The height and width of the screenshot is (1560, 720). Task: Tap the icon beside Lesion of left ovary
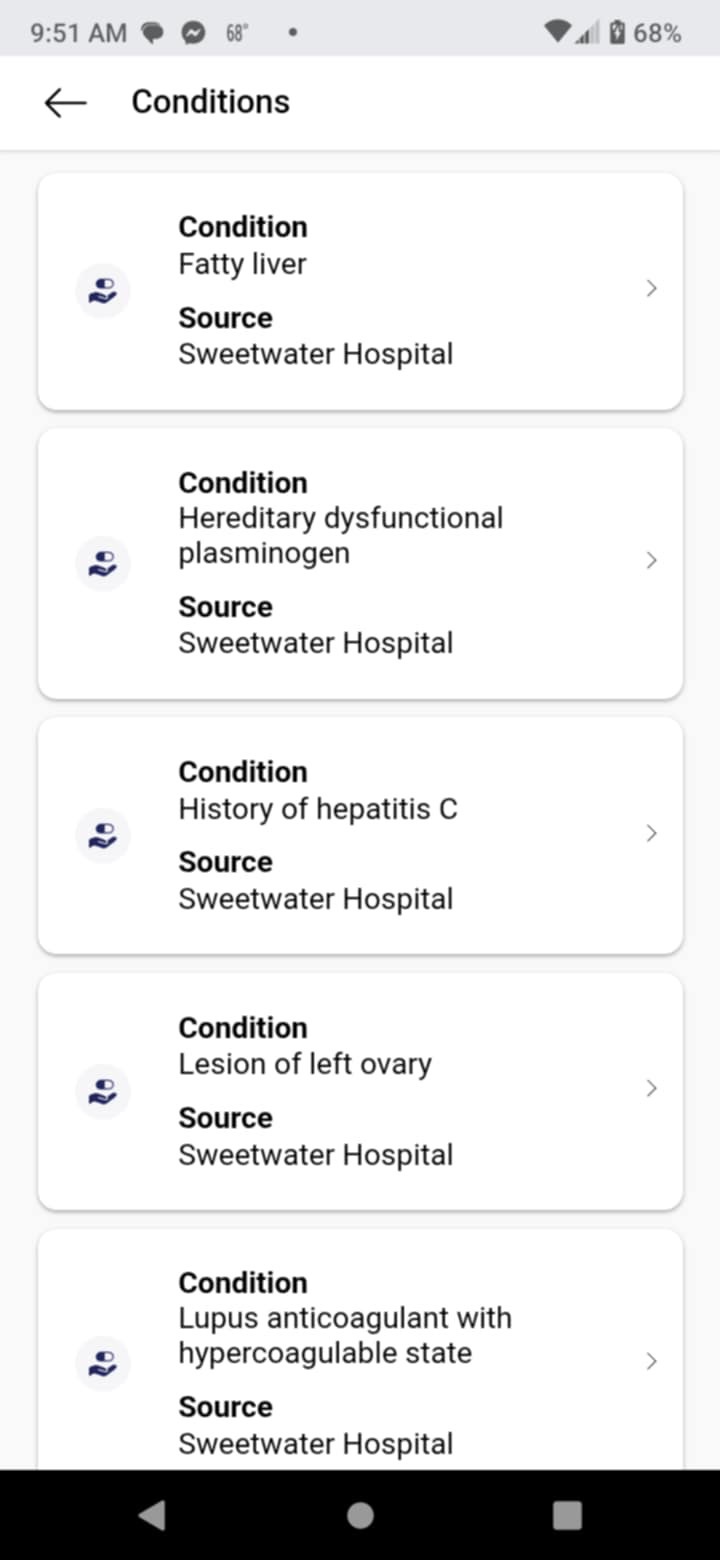(x=103, y=1091)
